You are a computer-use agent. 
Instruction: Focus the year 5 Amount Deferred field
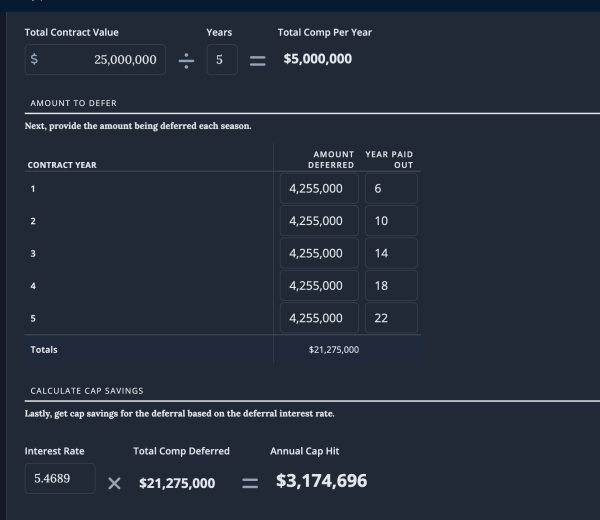pos(320,318)
